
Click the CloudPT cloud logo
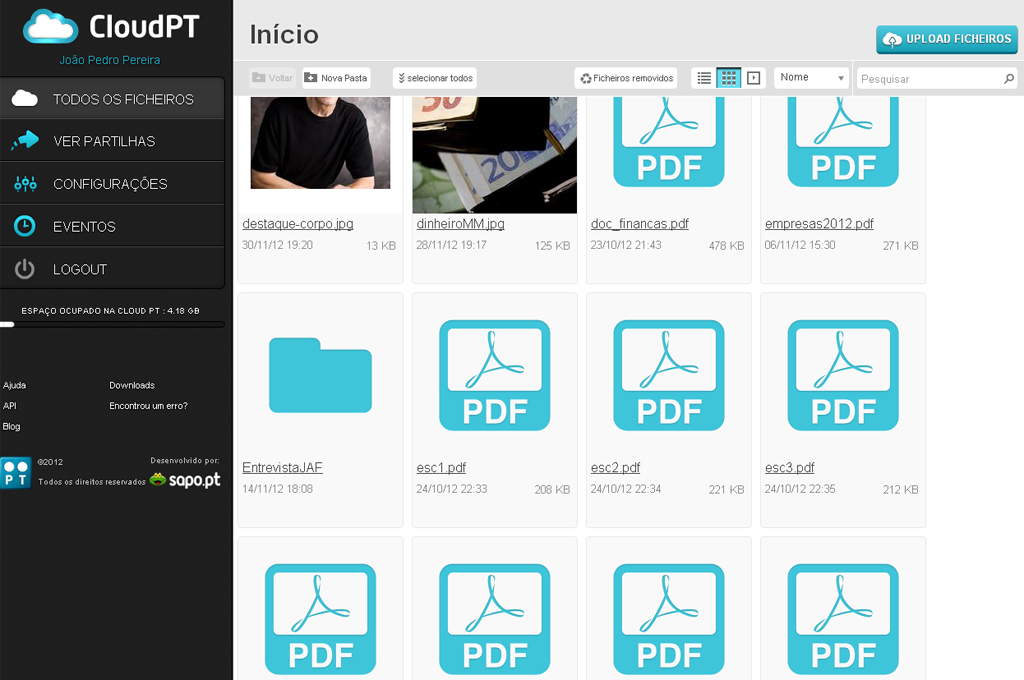pos(50,26)
